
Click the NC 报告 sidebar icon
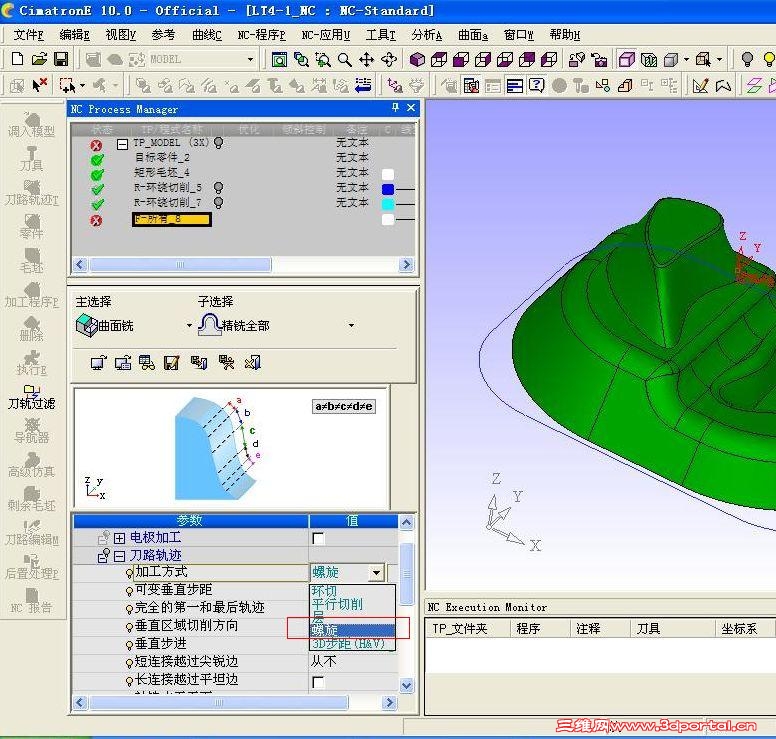31,601
